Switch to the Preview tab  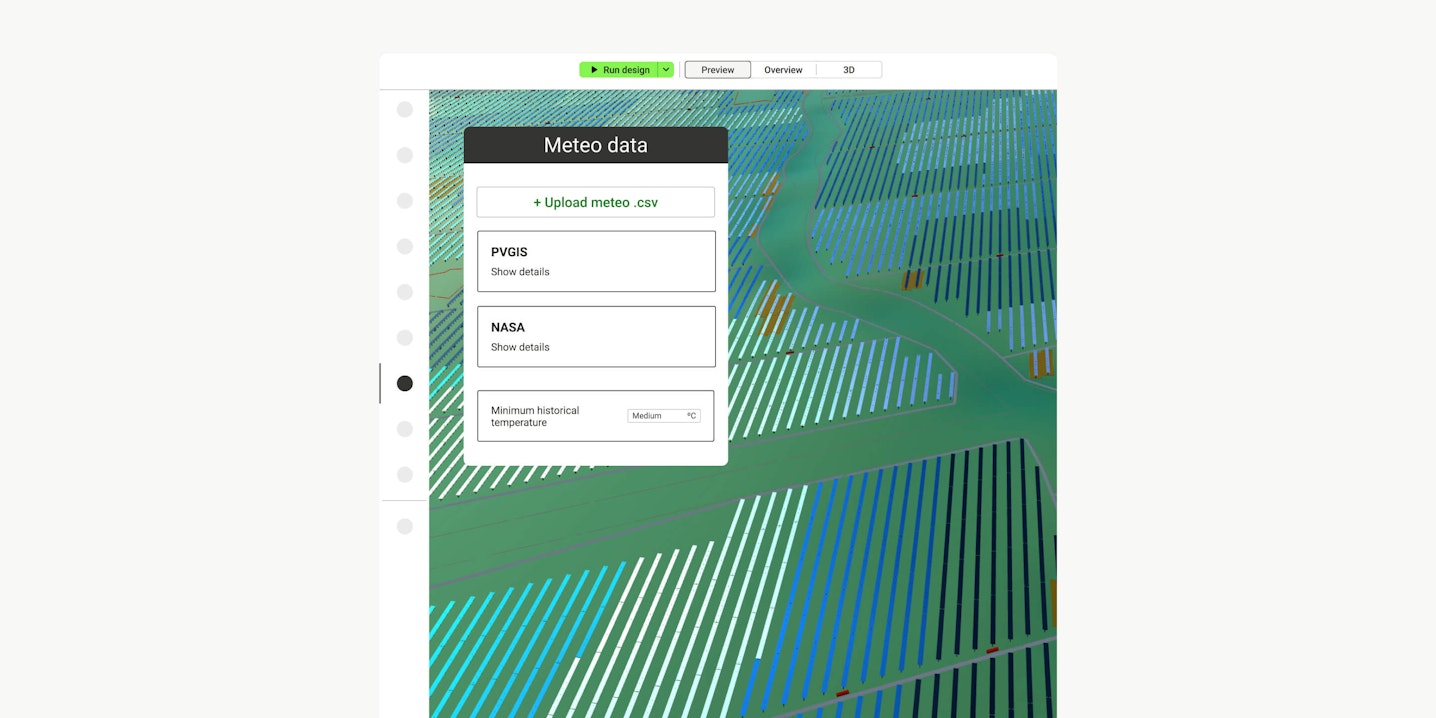(717, 70)
